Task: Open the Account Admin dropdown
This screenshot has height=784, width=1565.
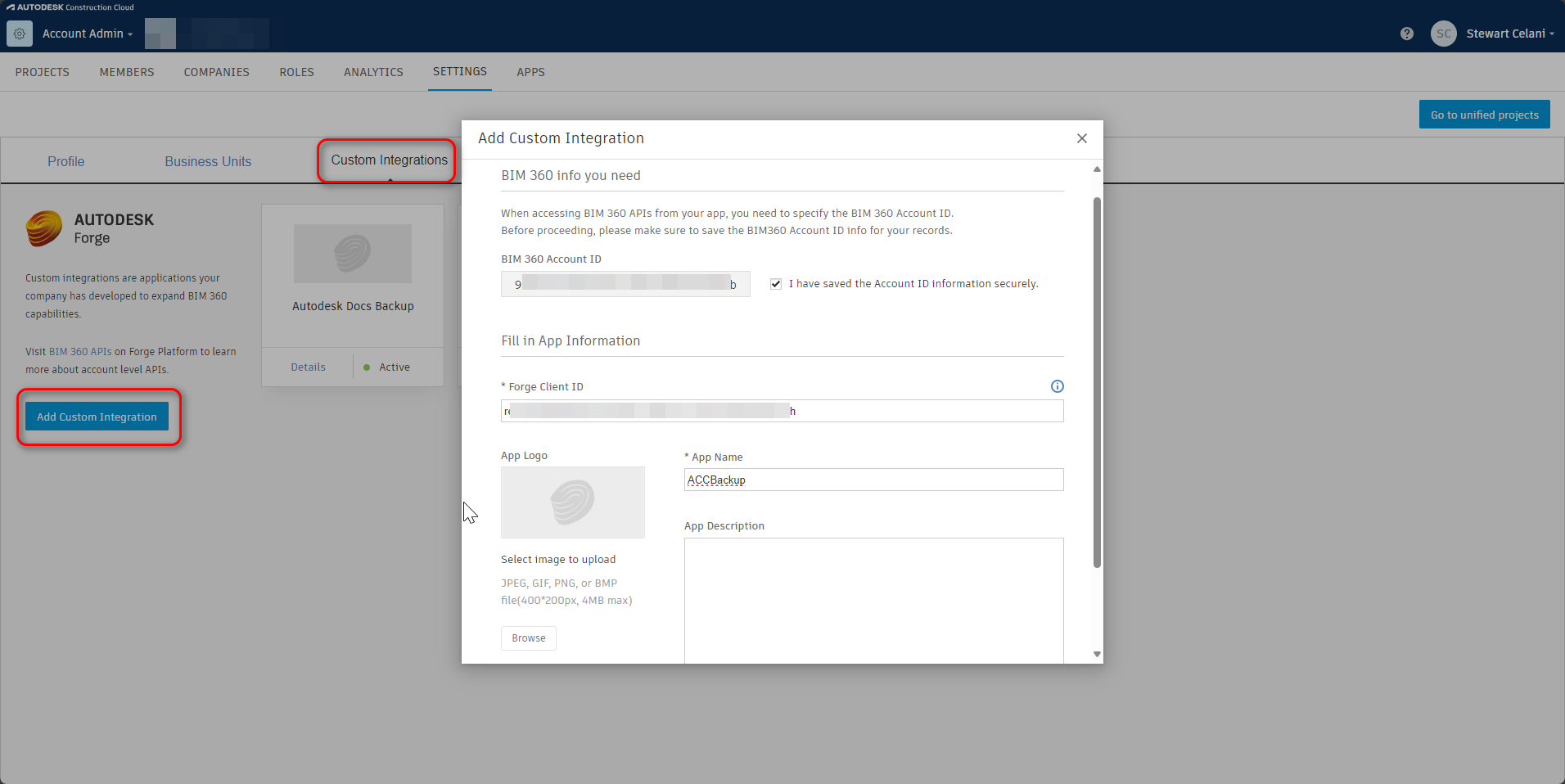Action: point(88,34)
